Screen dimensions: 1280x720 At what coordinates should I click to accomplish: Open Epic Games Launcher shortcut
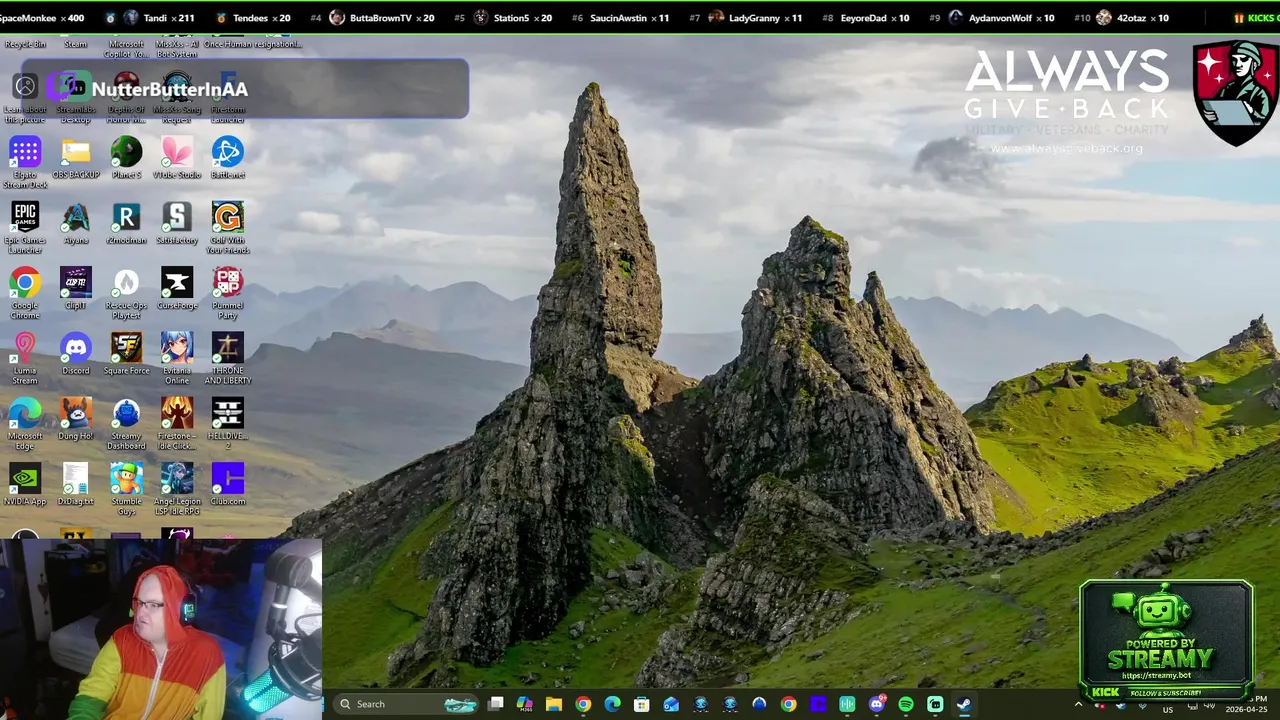[25, 228]
